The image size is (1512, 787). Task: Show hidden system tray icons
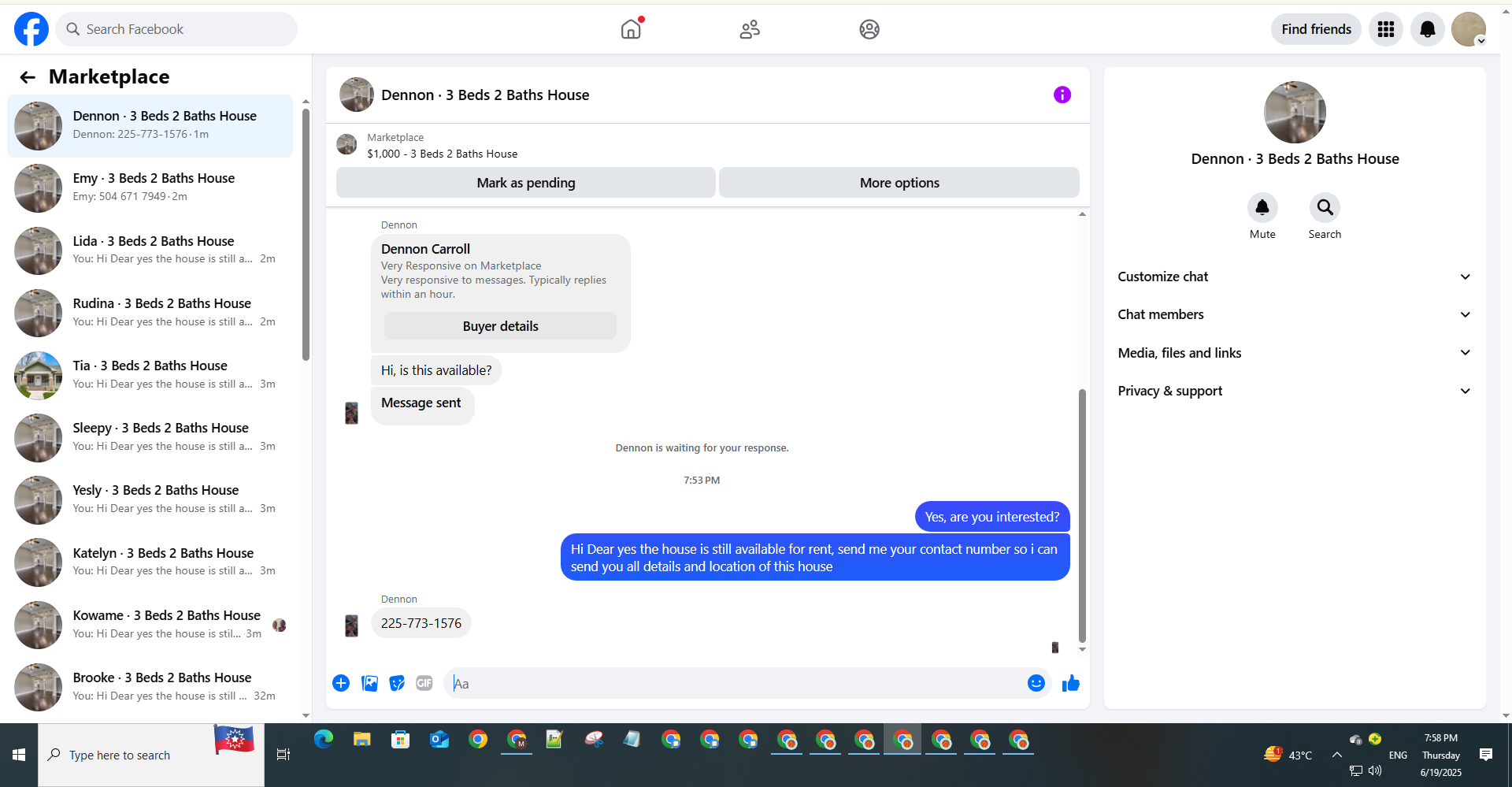coord(1337,755)
